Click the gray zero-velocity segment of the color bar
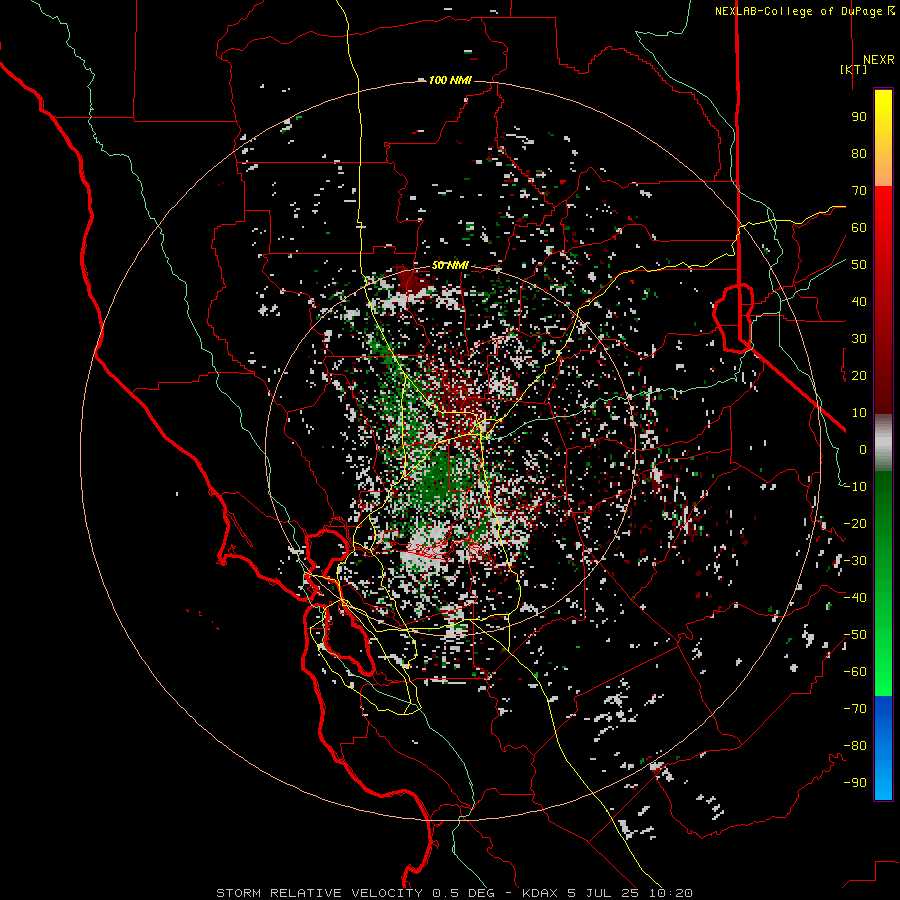This screenshot has height=900, width=900. point(883,442)
